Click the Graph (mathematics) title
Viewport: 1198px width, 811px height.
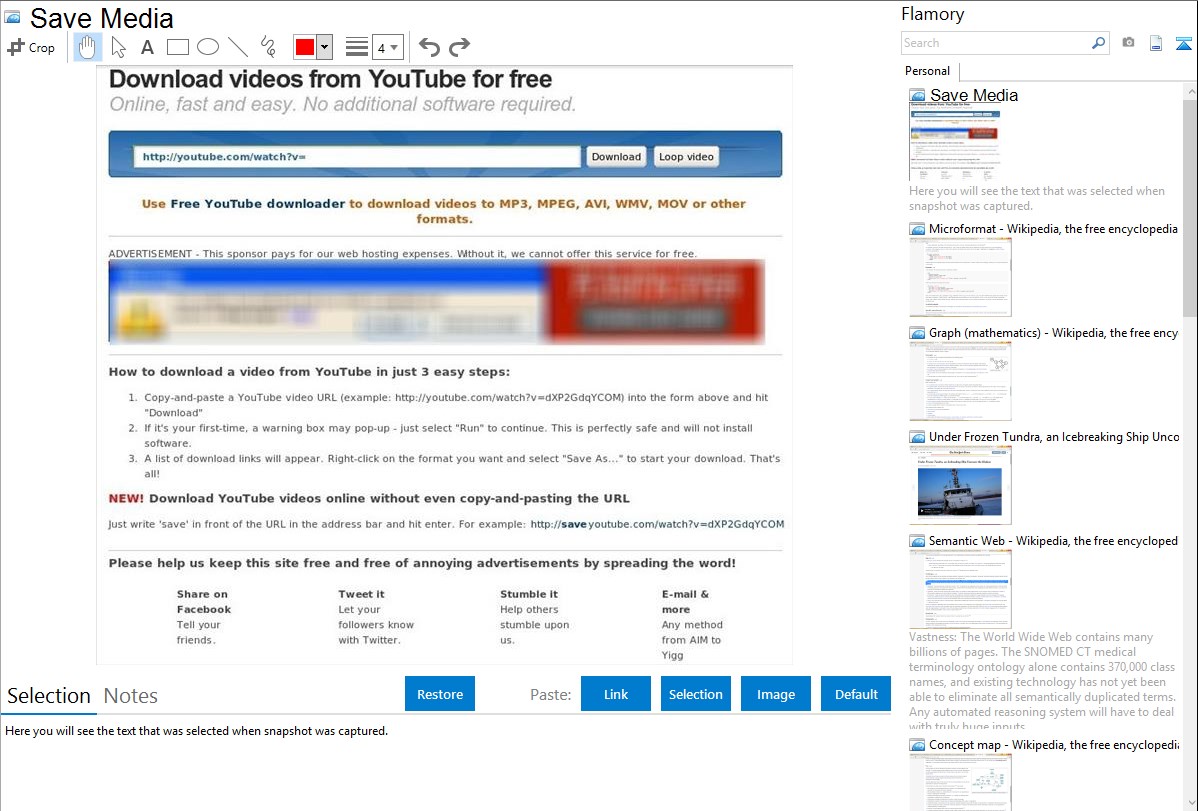(1054, 333)
